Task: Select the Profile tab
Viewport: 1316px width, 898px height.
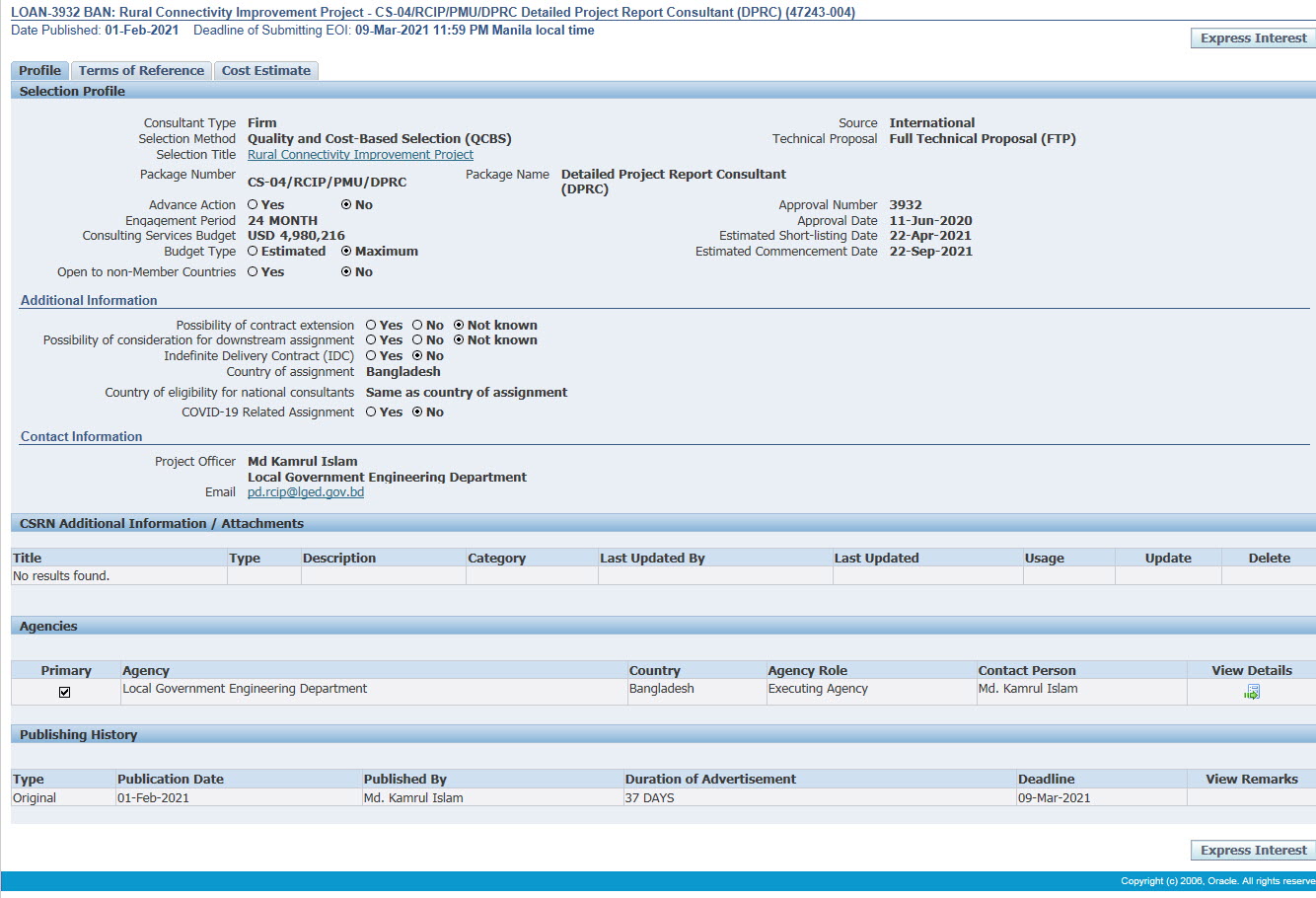Action: point(39,71)
